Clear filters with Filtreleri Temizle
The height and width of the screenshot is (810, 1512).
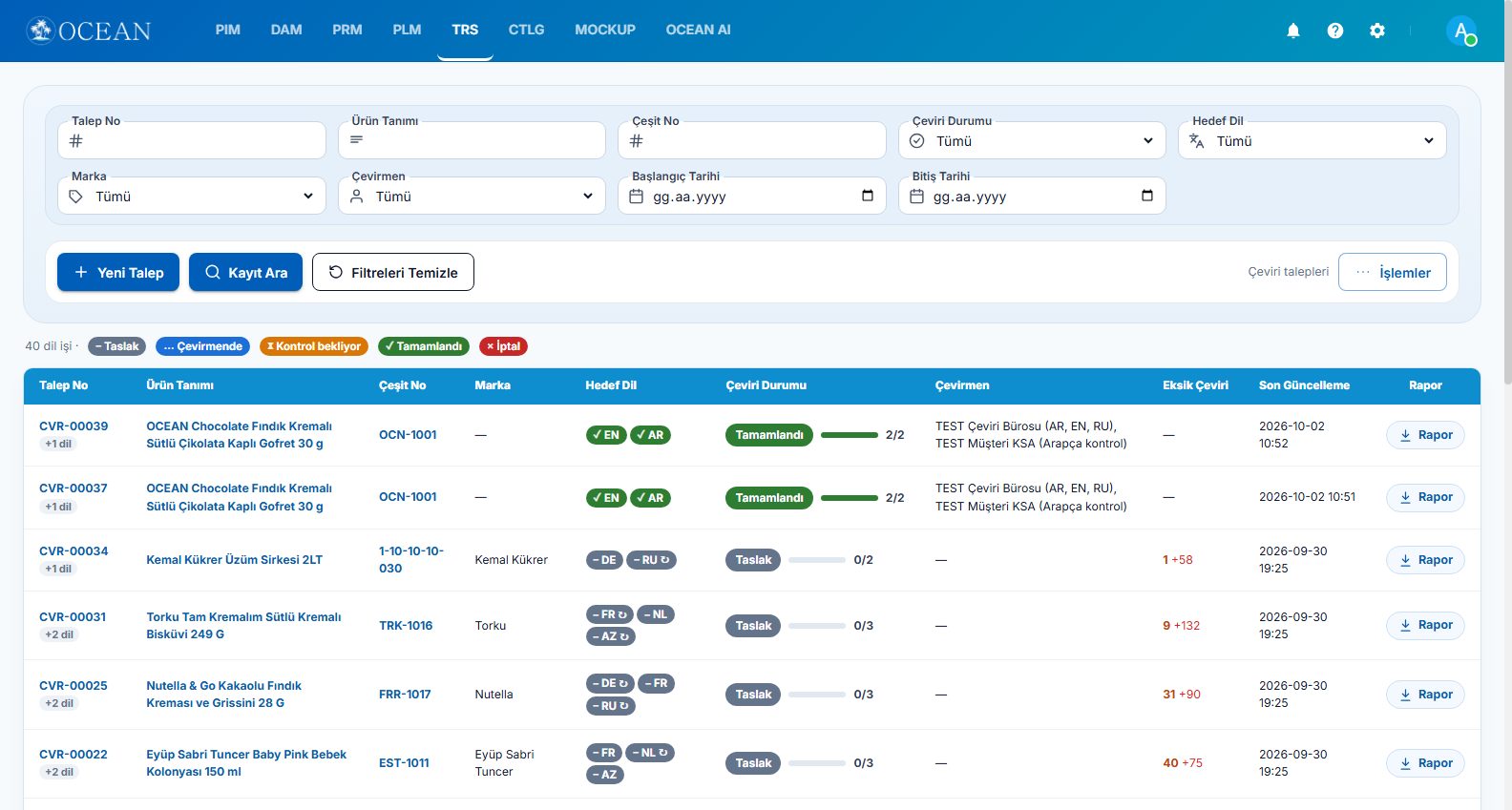click(x=393, y=272)
